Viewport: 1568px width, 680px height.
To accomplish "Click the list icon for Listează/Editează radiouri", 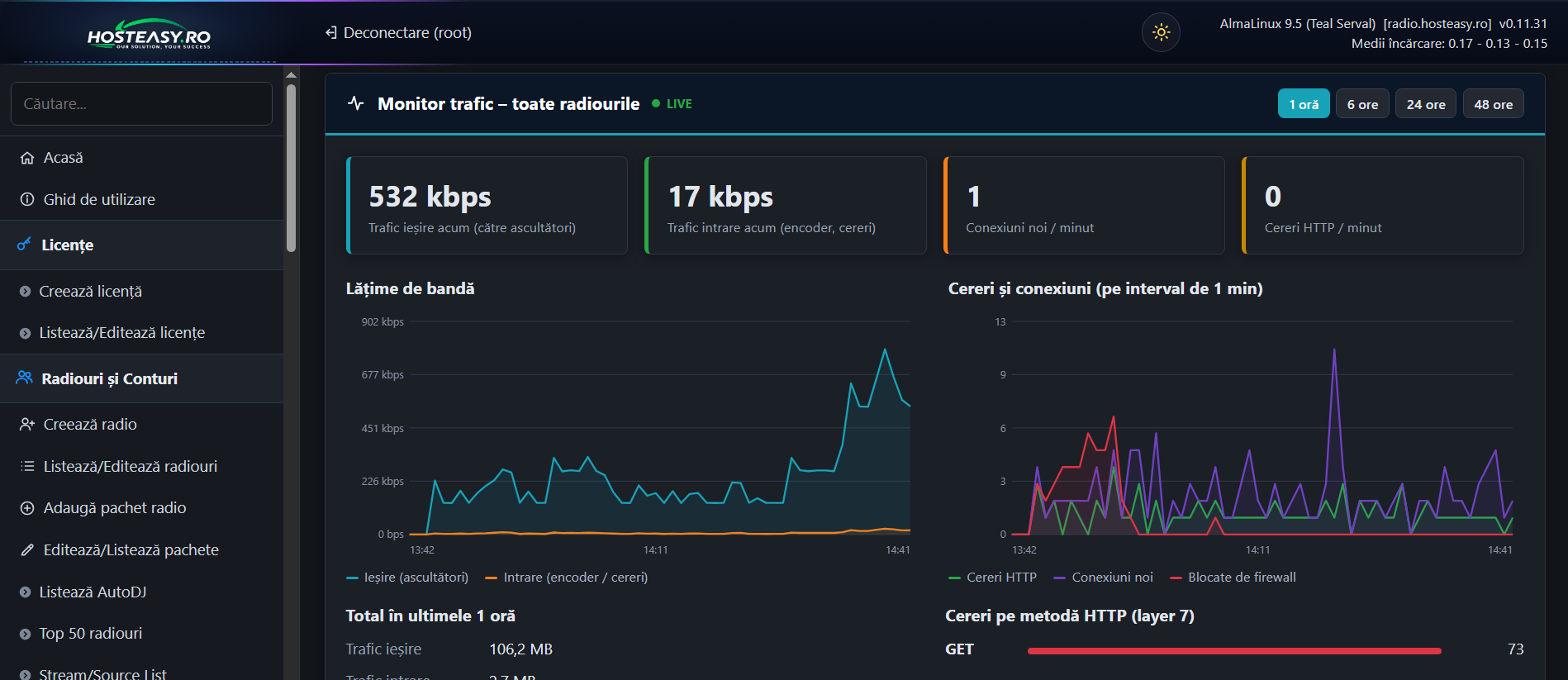I will 27,466.
